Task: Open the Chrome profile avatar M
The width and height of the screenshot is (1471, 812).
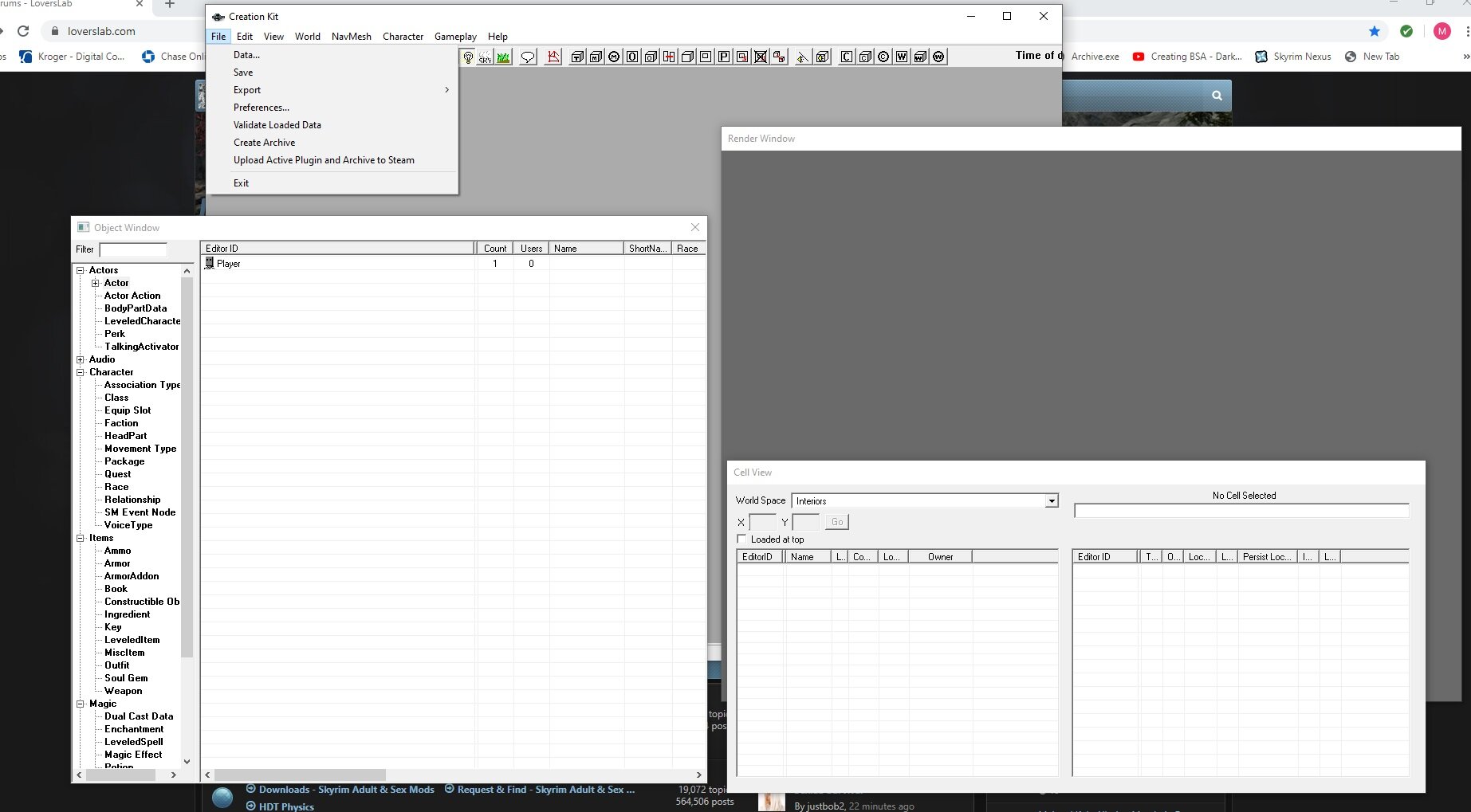Action: click(1442, 31)
